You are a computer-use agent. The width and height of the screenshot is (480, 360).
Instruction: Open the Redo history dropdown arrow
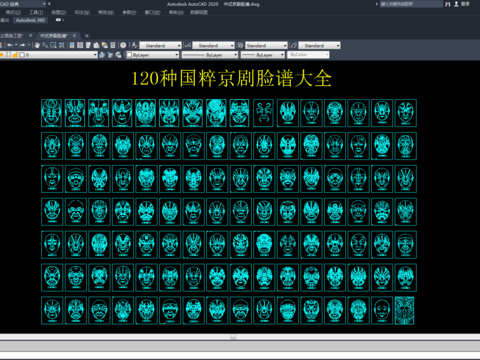29,45
